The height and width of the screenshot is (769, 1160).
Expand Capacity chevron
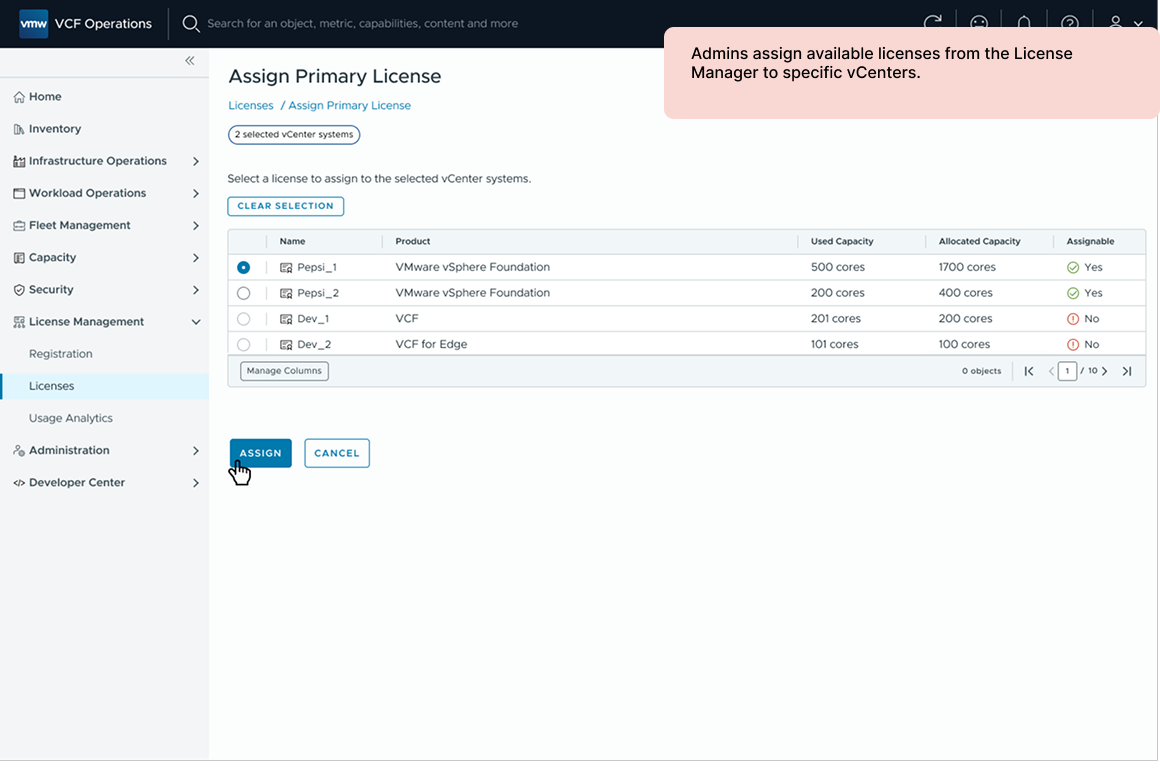point(195,258)
